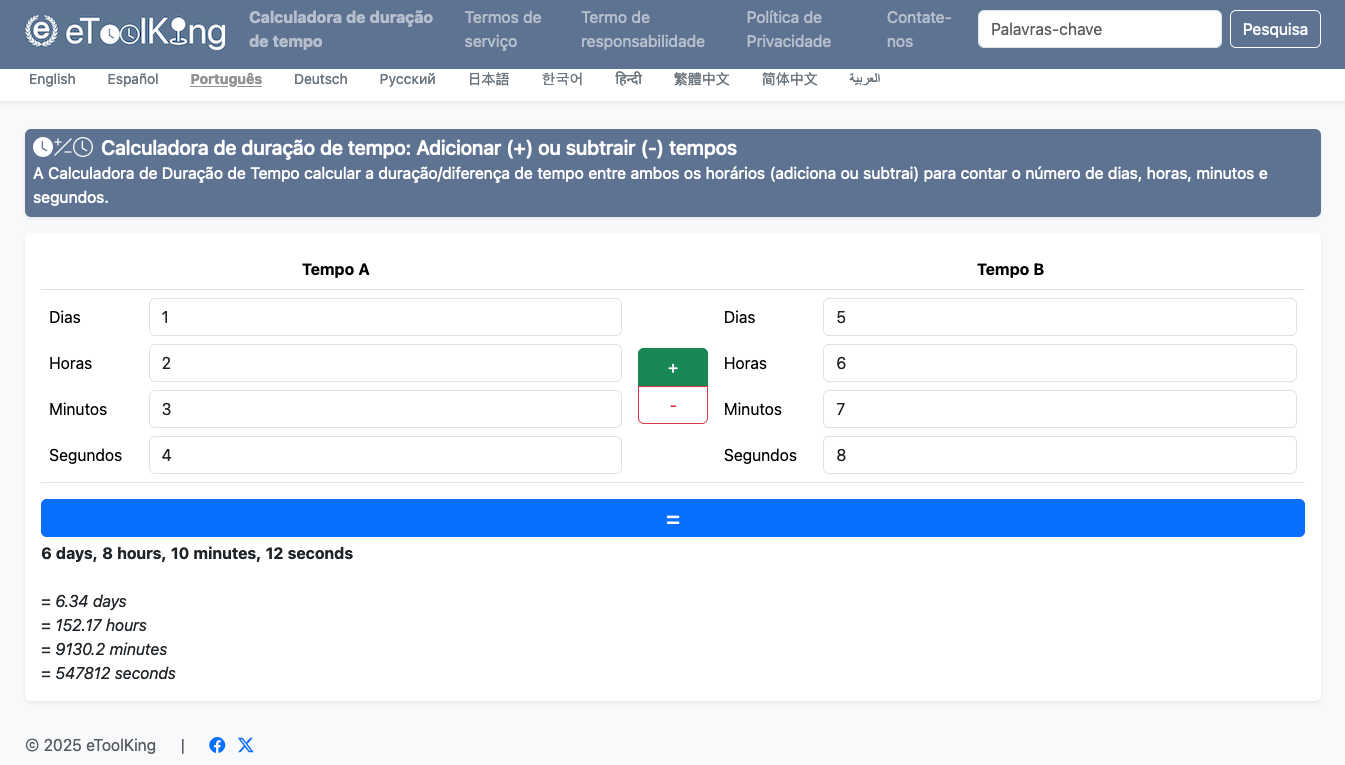Click the eToolKing logo
The height and width of the screenshot is (765, 1345).
pos(125,31)
